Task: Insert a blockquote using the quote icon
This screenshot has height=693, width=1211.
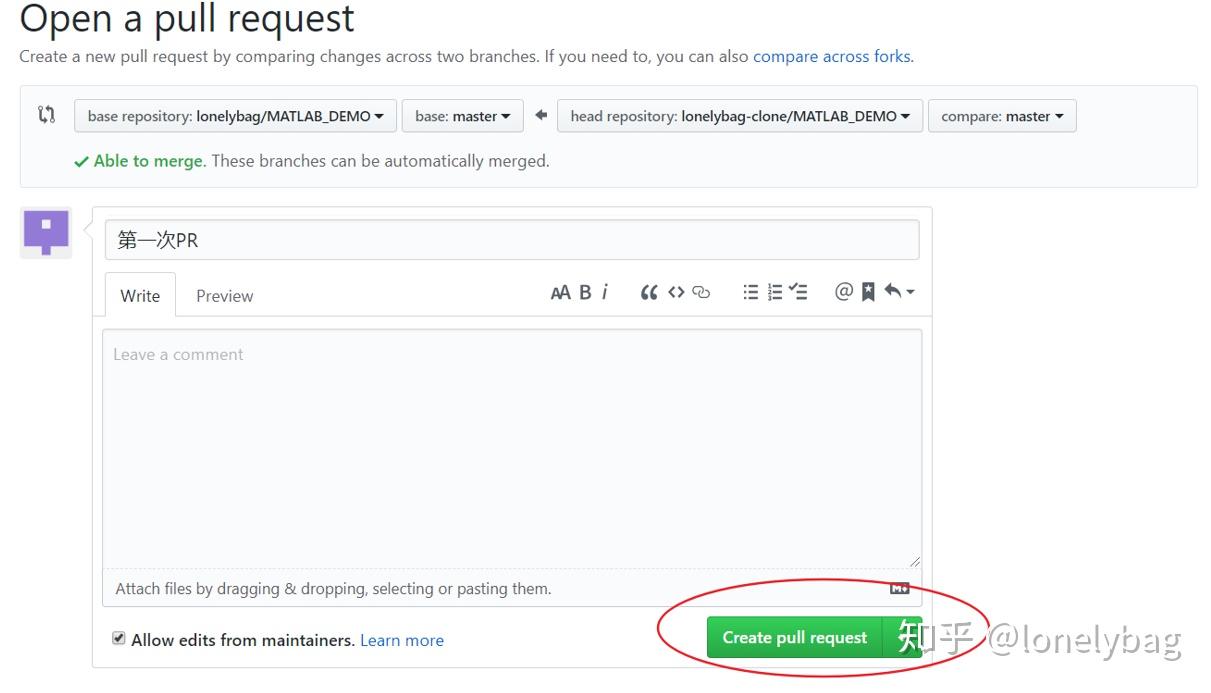Action: [648, 291]
